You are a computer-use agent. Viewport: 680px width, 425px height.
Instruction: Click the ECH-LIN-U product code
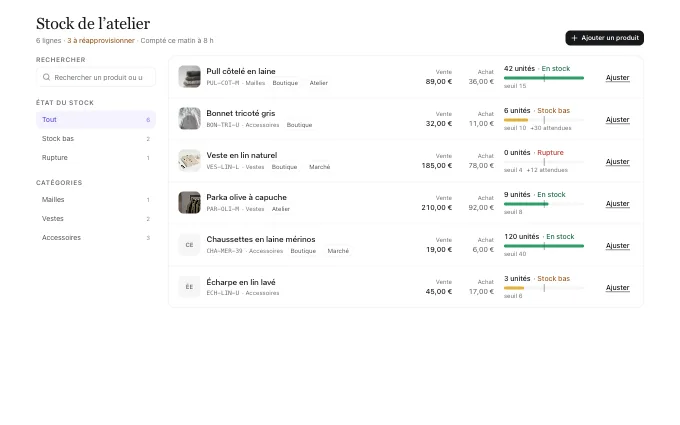coord(223,293)
